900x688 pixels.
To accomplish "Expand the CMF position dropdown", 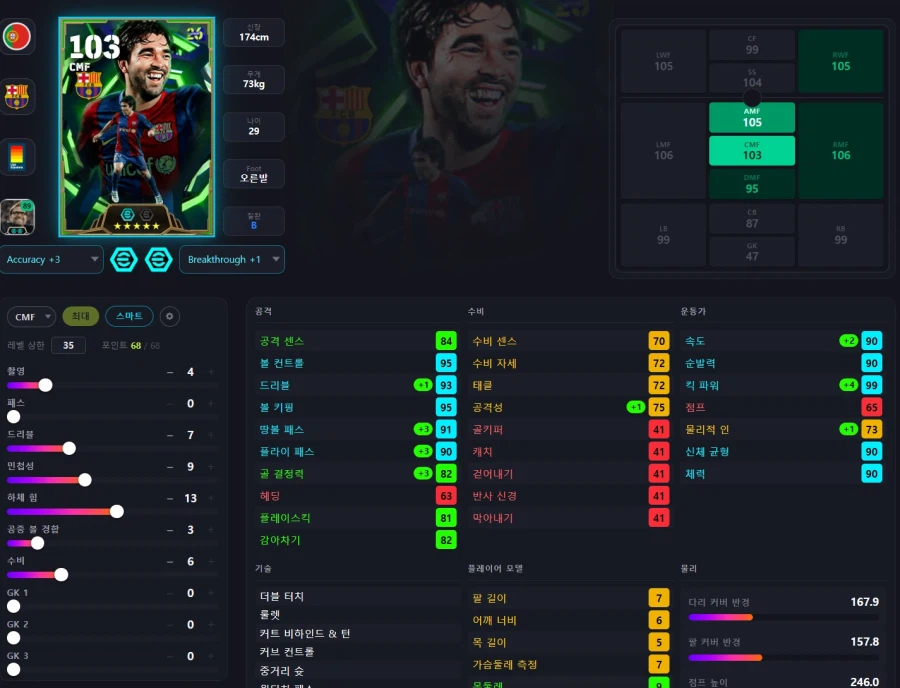I will (32, 317).
